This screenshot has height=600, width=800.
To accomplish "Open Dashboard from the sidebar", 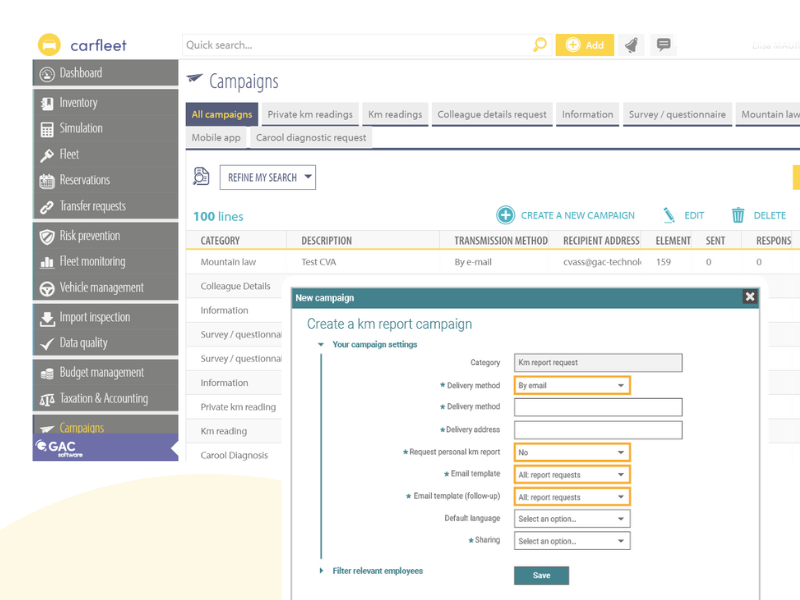I will click(x=80, y=73).
